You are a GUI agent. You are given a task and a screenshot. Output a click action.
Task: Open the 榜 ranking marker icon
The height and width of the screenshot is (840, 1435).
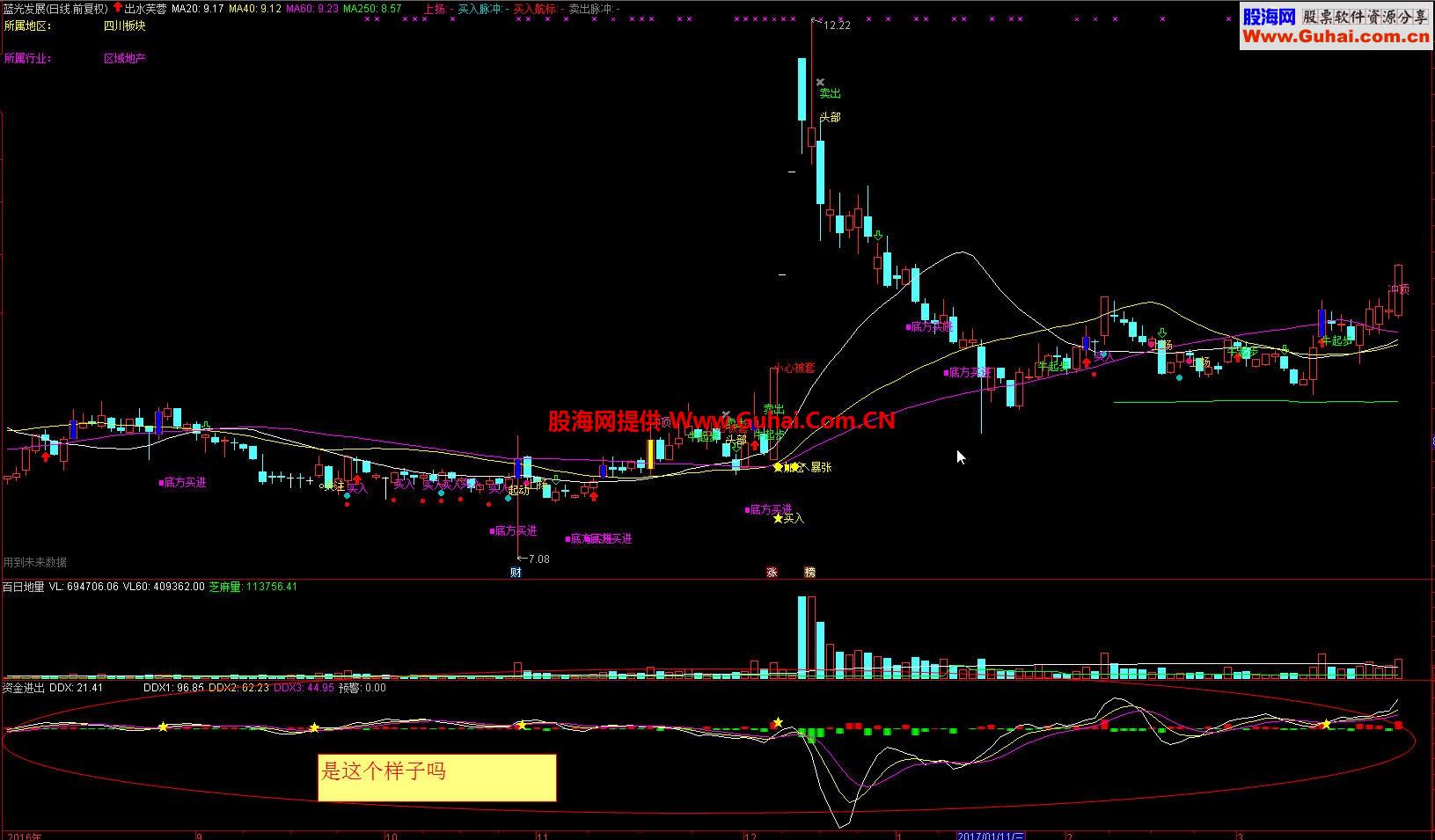pyautogui.click(x=809, y=572)
